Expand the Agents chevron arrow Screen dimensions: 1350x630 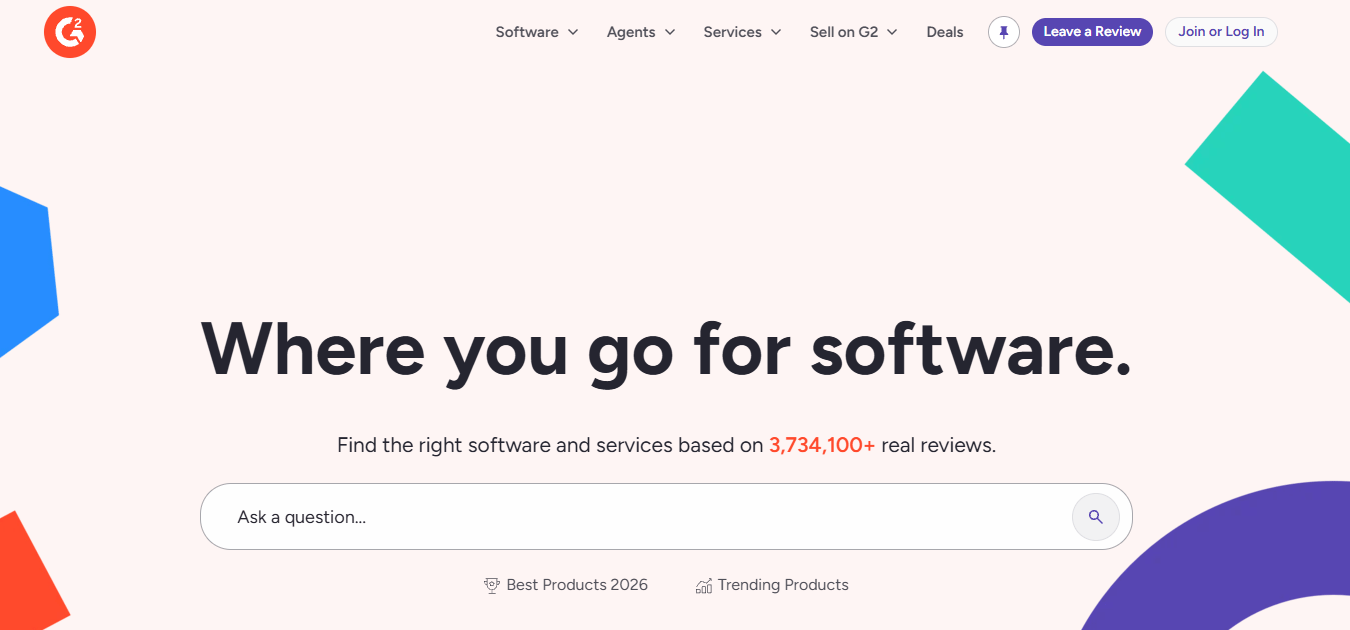(x=670, y=32)
